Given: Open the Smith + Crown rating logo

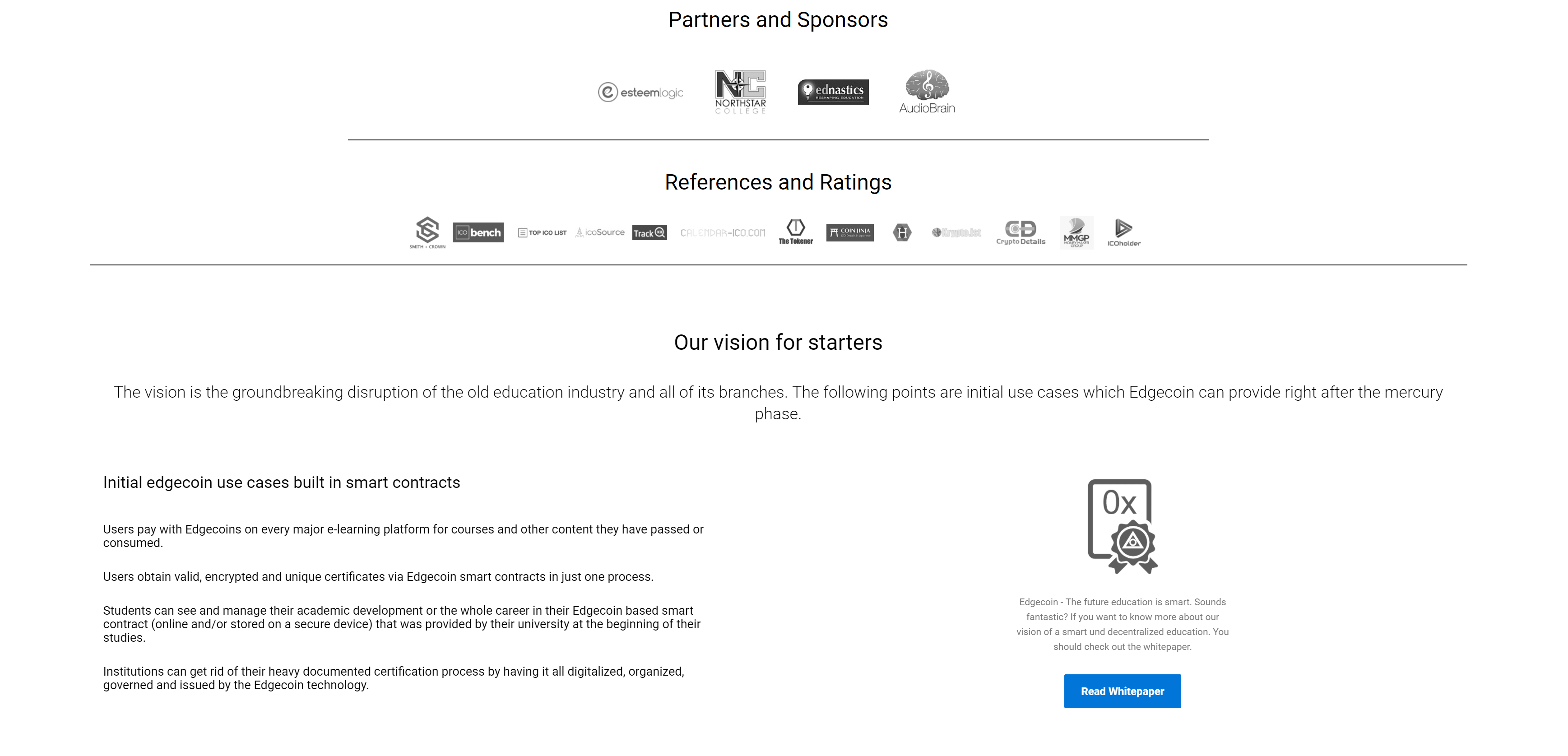Looking at the screenshot, I should point(427,232).
